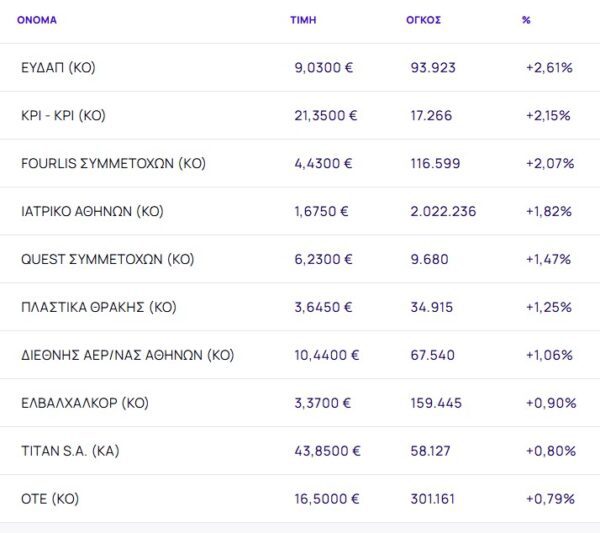This screenshot has width=600, height=533.
Task: Open the ΚΡΙ - ΚΡΙ (ΚΟ) stock
Action: [63, 116]
